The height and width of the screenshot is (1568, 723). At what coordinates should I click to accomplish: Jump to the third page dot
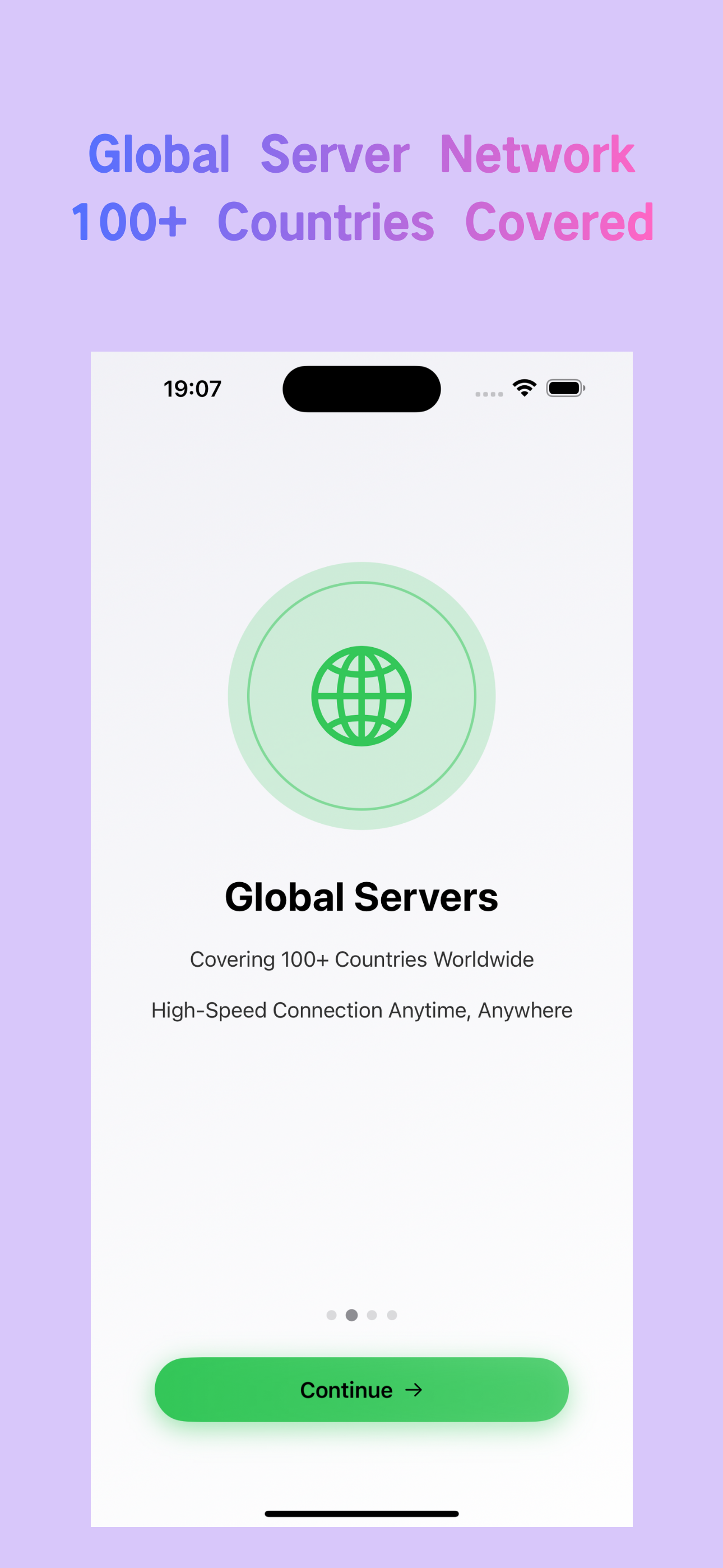pyautogui.click(x=372, y=1315)
